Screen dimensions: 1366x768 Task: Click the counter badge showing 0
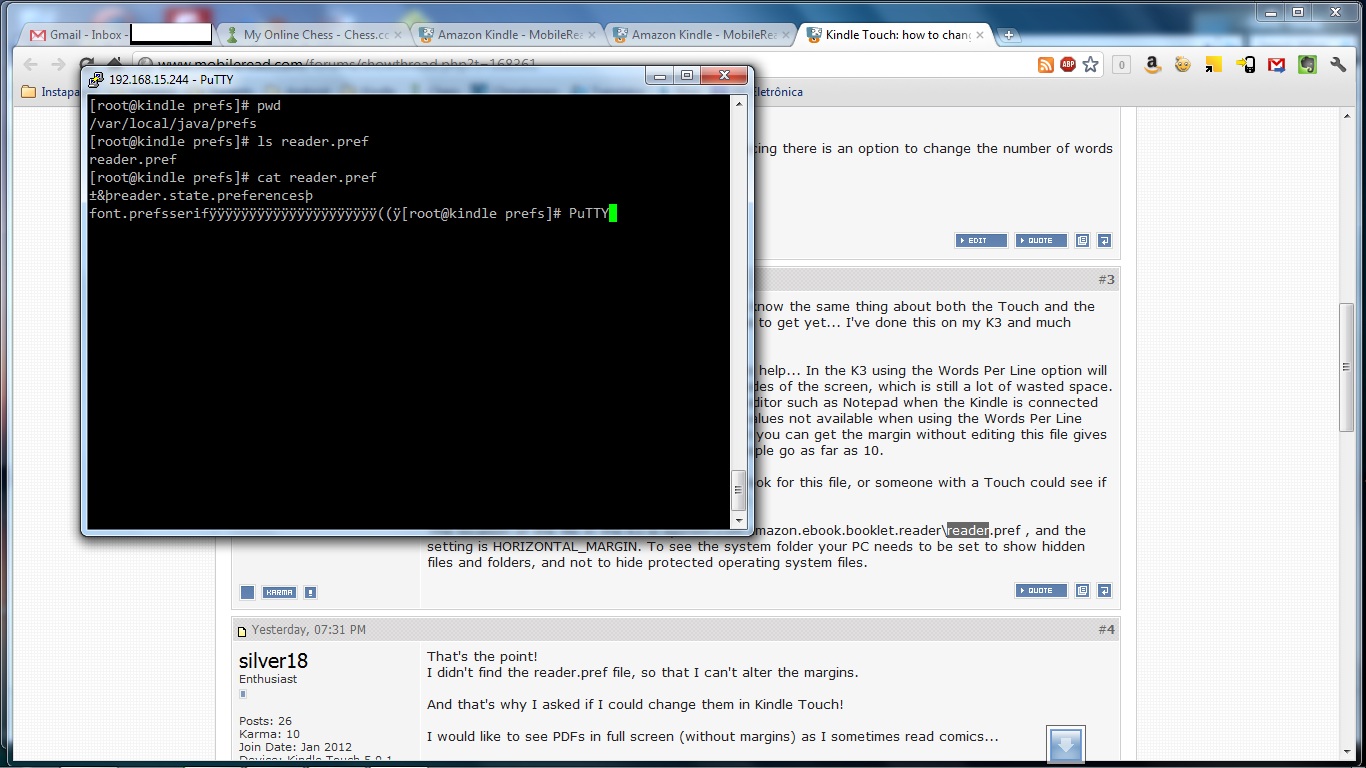coord(1121,65)
